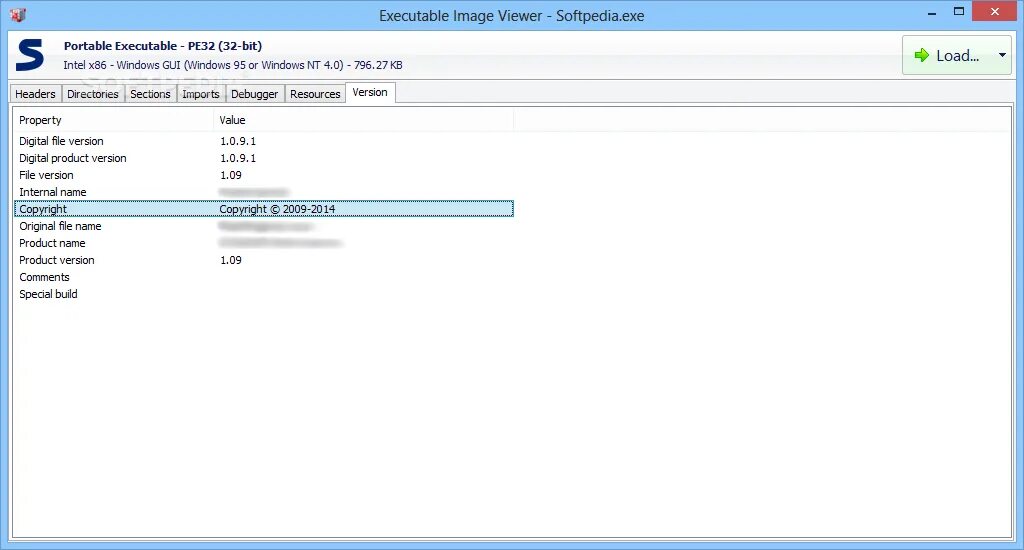1024x550 pixels.
Task: Select the Digital file version row
Action: [x=264, y=141]
